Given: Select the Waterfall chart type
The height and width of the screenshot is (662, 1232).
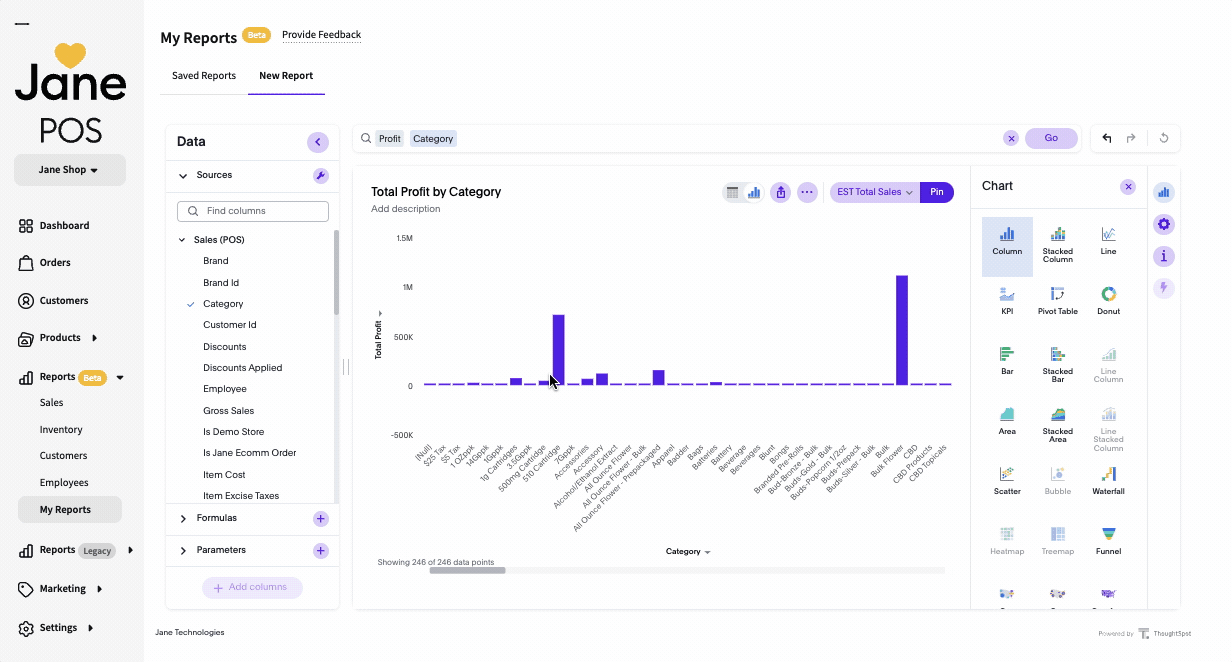Looking at the screenshot, I should 1108,482.
